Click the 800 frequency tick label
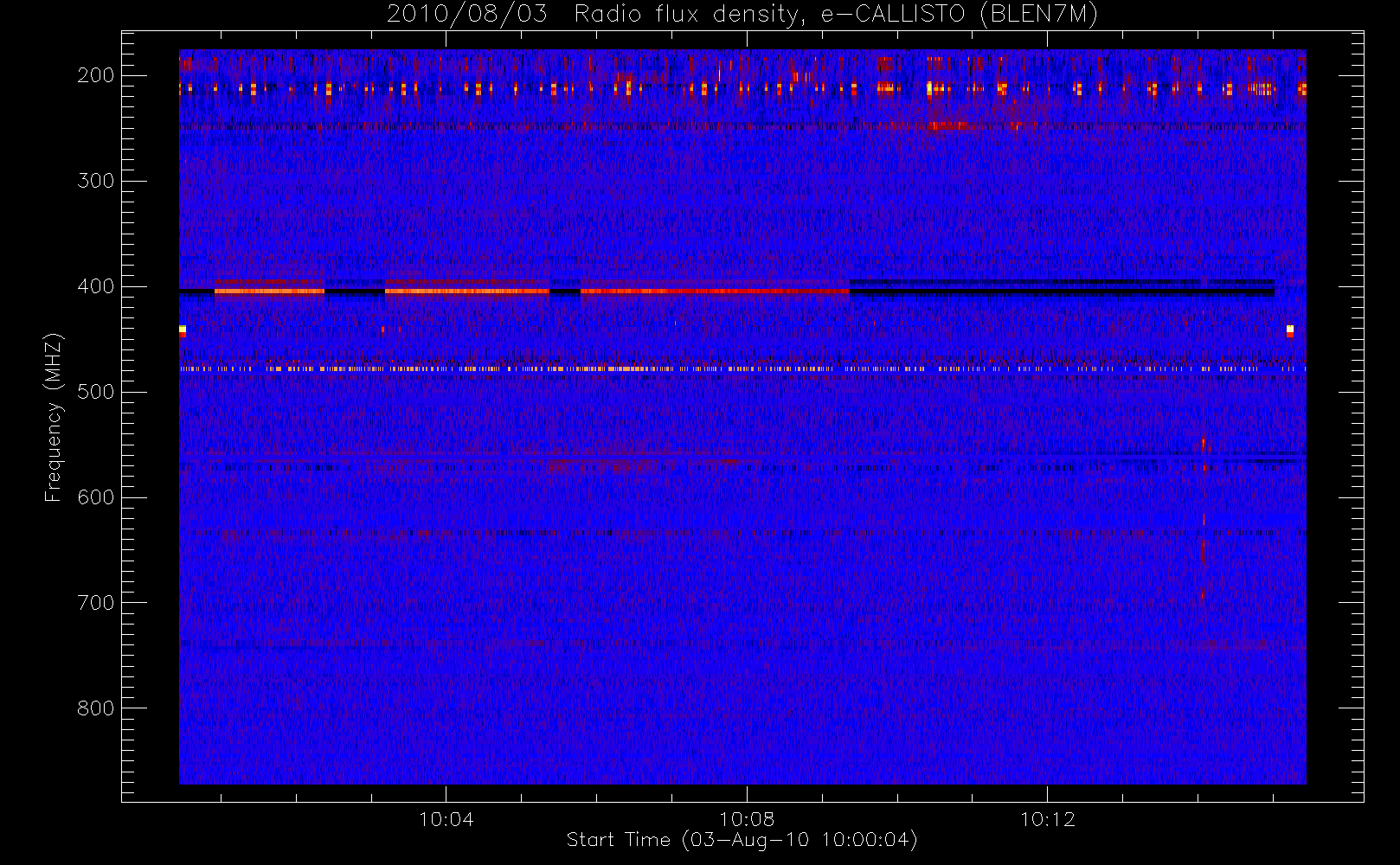Viewport: 1400px width, 865px height. click(x=96, y=708)
